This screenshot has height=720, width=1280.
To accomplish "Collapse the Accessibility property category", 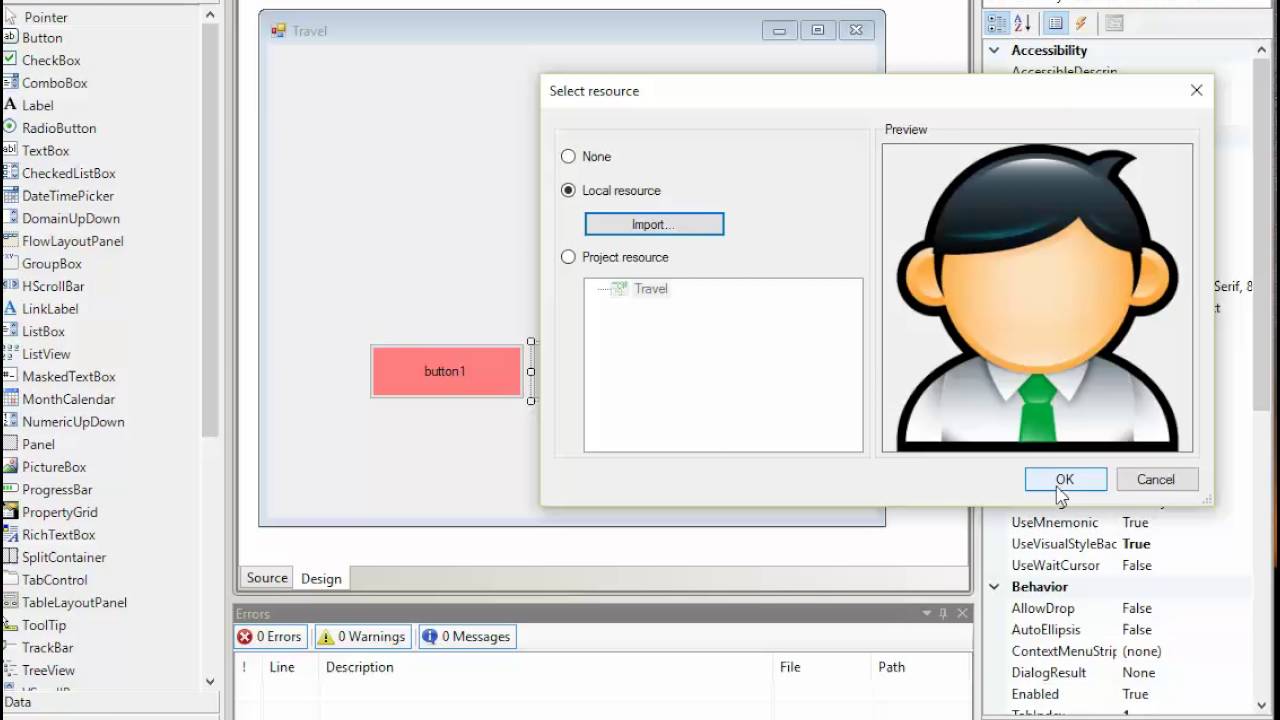I will click(x=995, y=50).
